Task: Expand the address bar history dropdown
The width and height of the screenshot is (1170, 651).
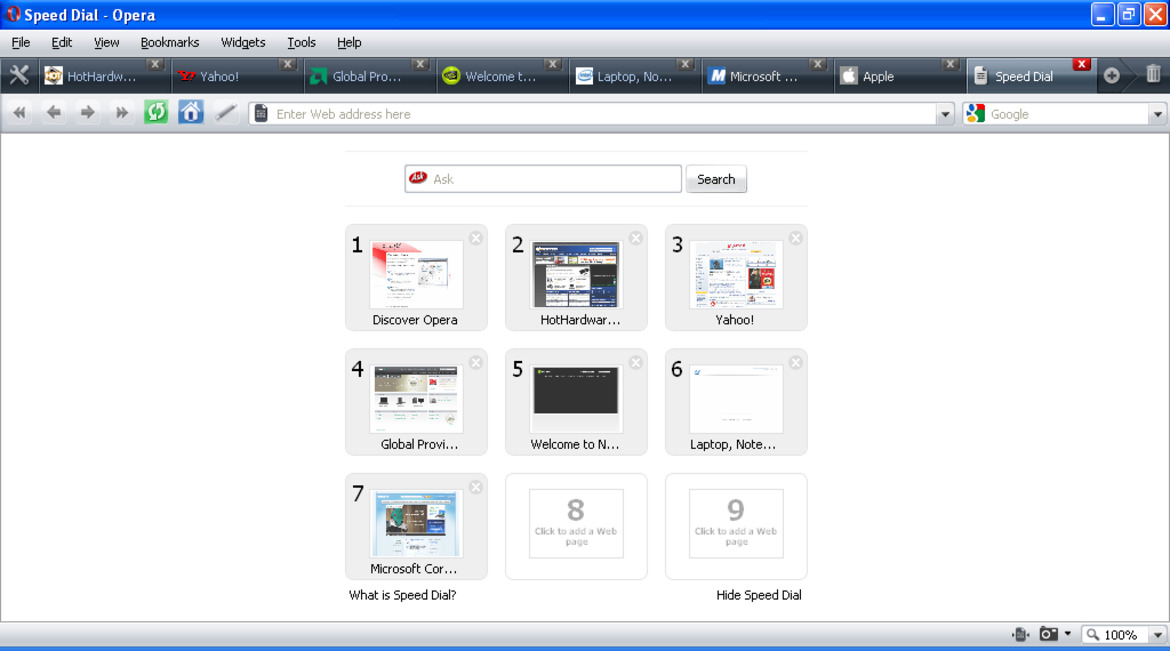Action: coord(945,114)
